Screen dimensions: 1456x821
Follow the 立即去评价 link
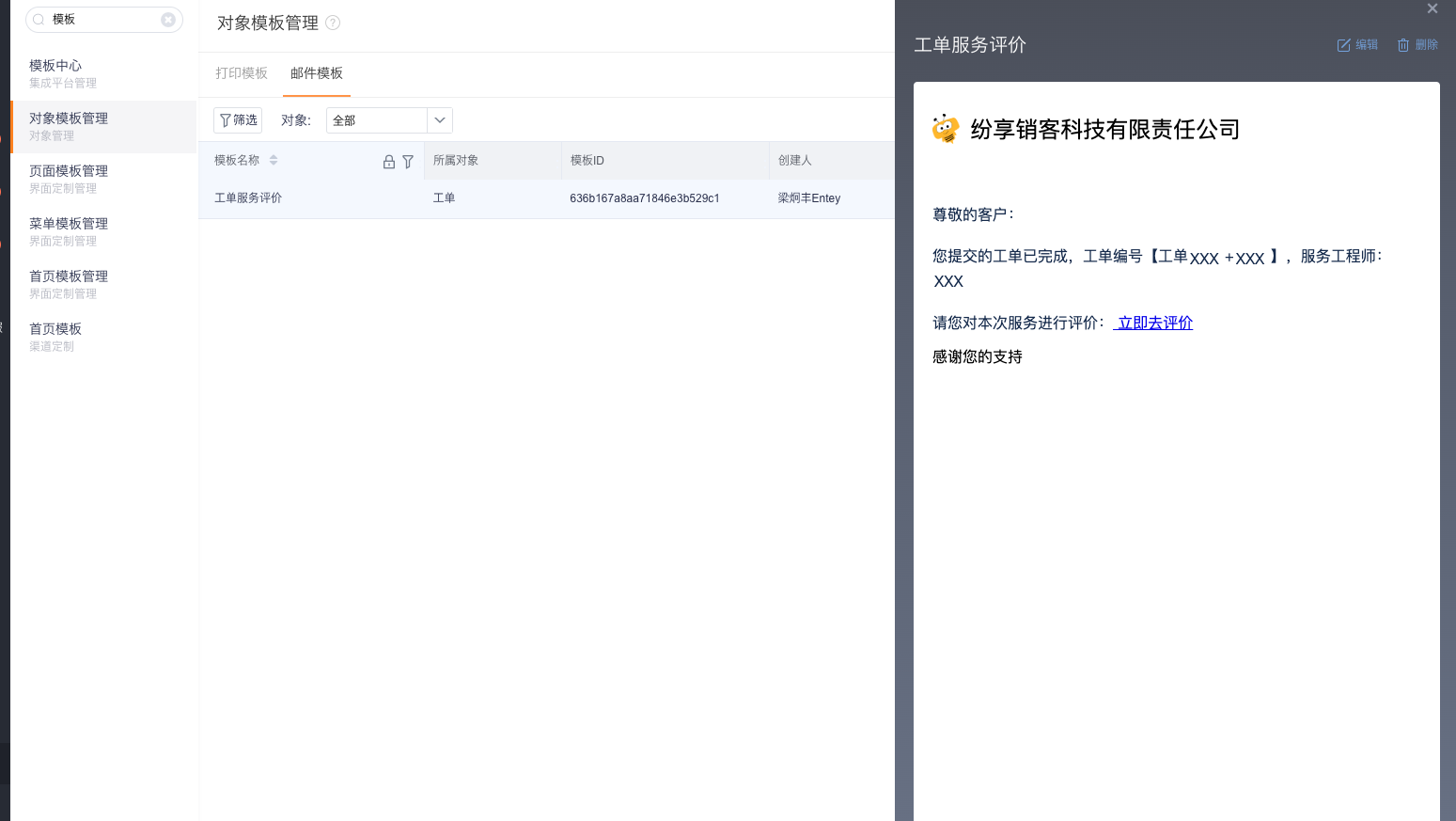[1153, 323]
